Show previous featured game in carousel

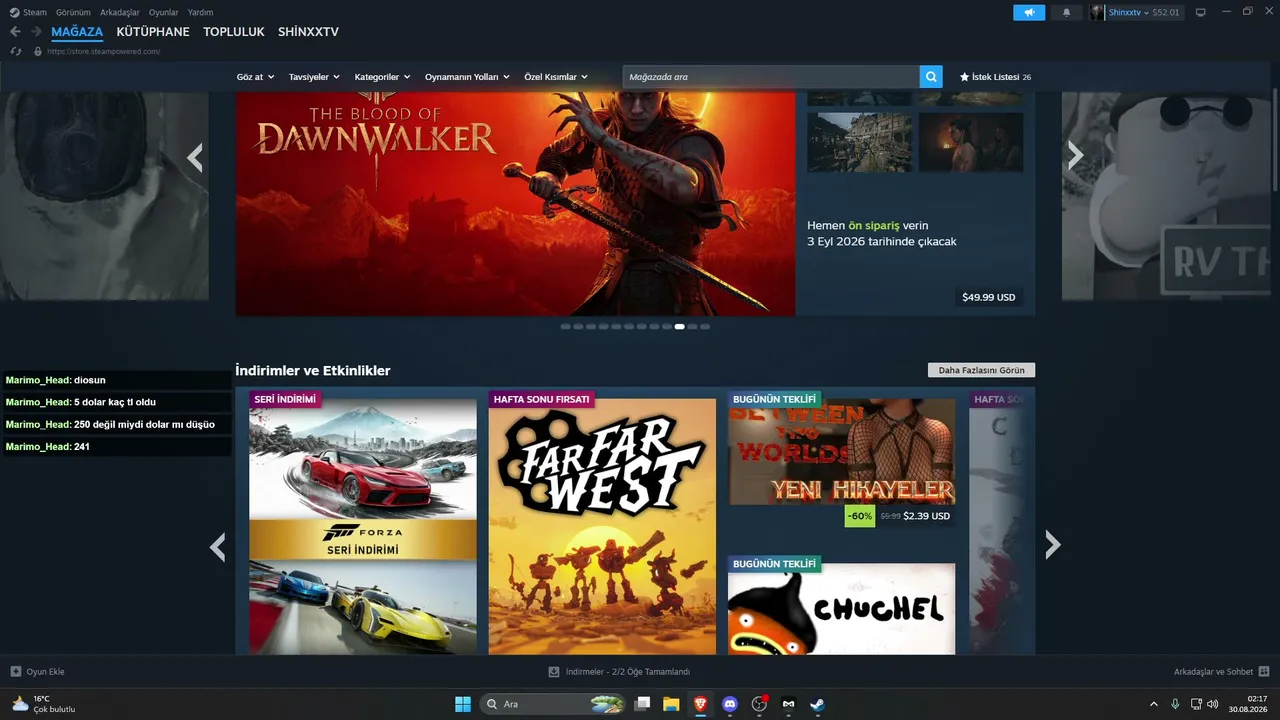(195, 157)
